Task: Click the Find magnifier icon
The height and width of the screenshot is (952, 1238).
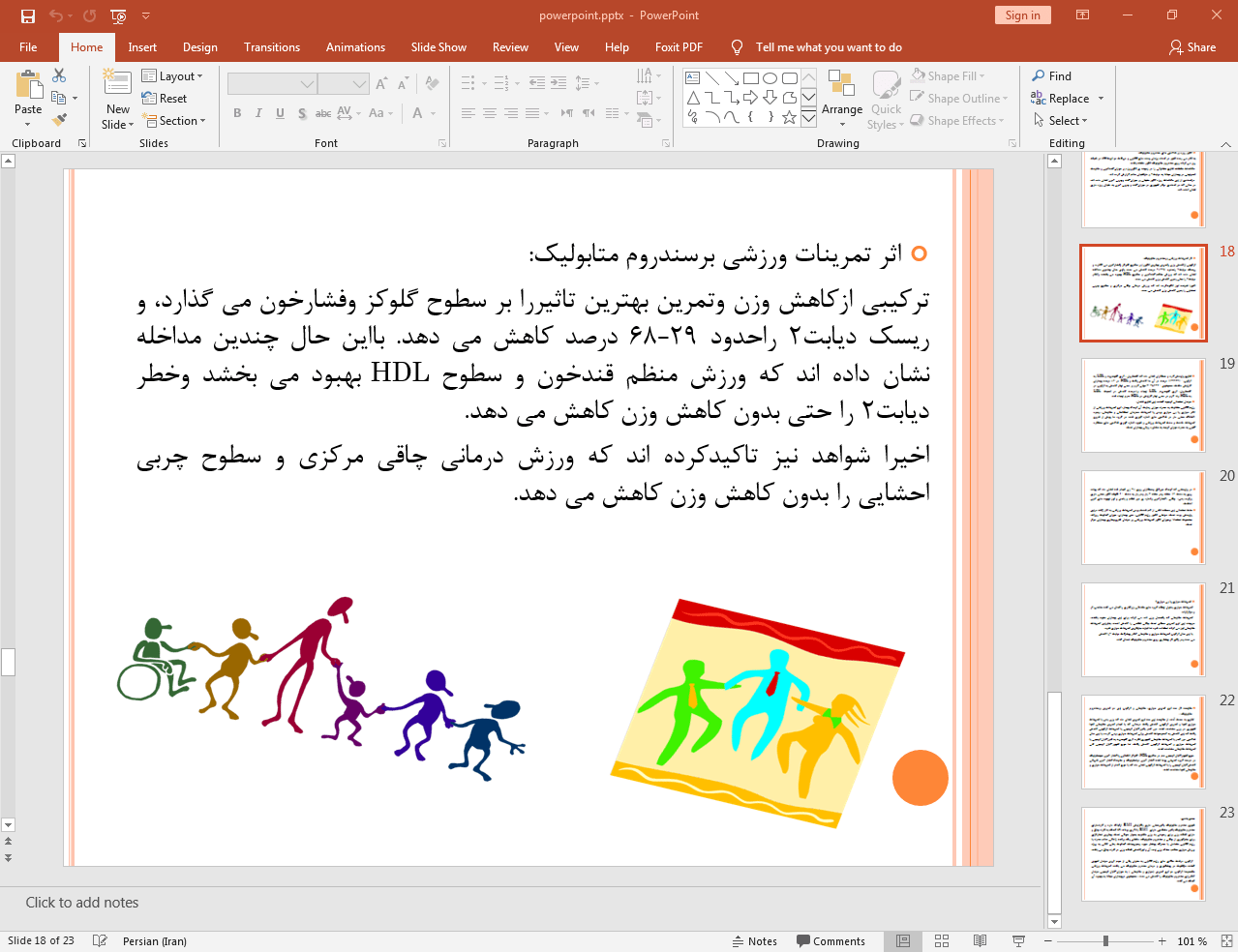Action: tap(1039, 75)
